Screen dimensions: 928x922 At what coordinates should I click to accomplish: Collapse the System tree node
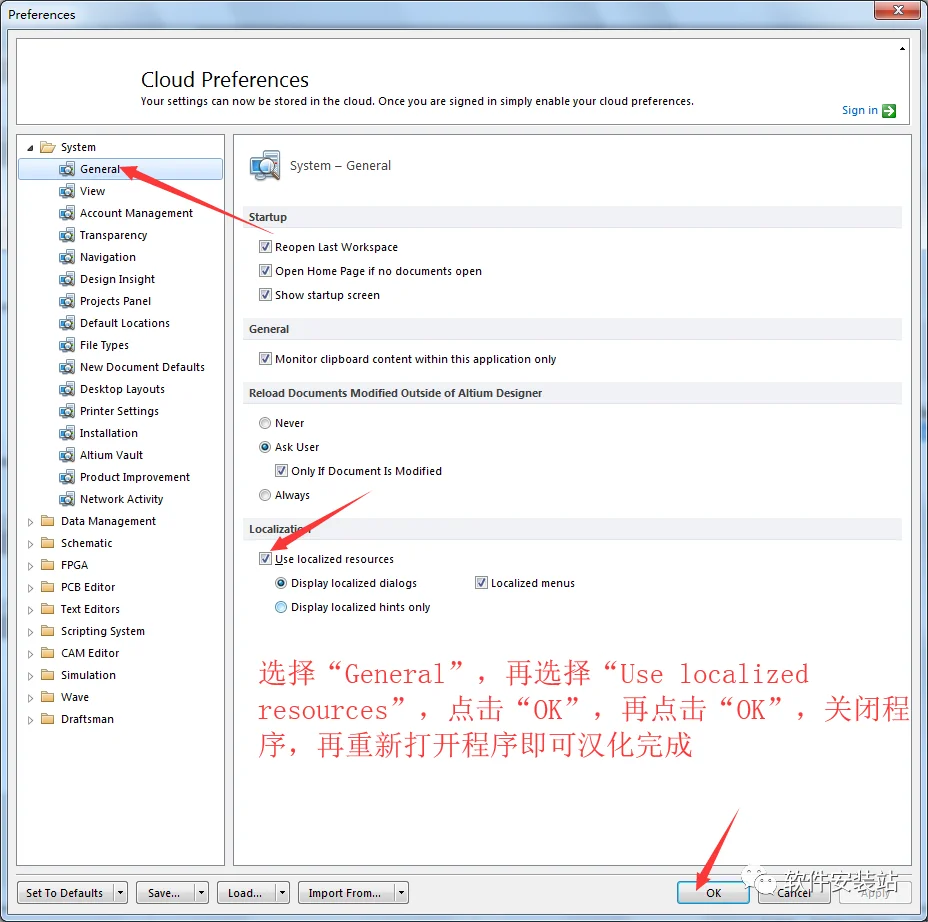pyautogui.click(x=30, y=147)
